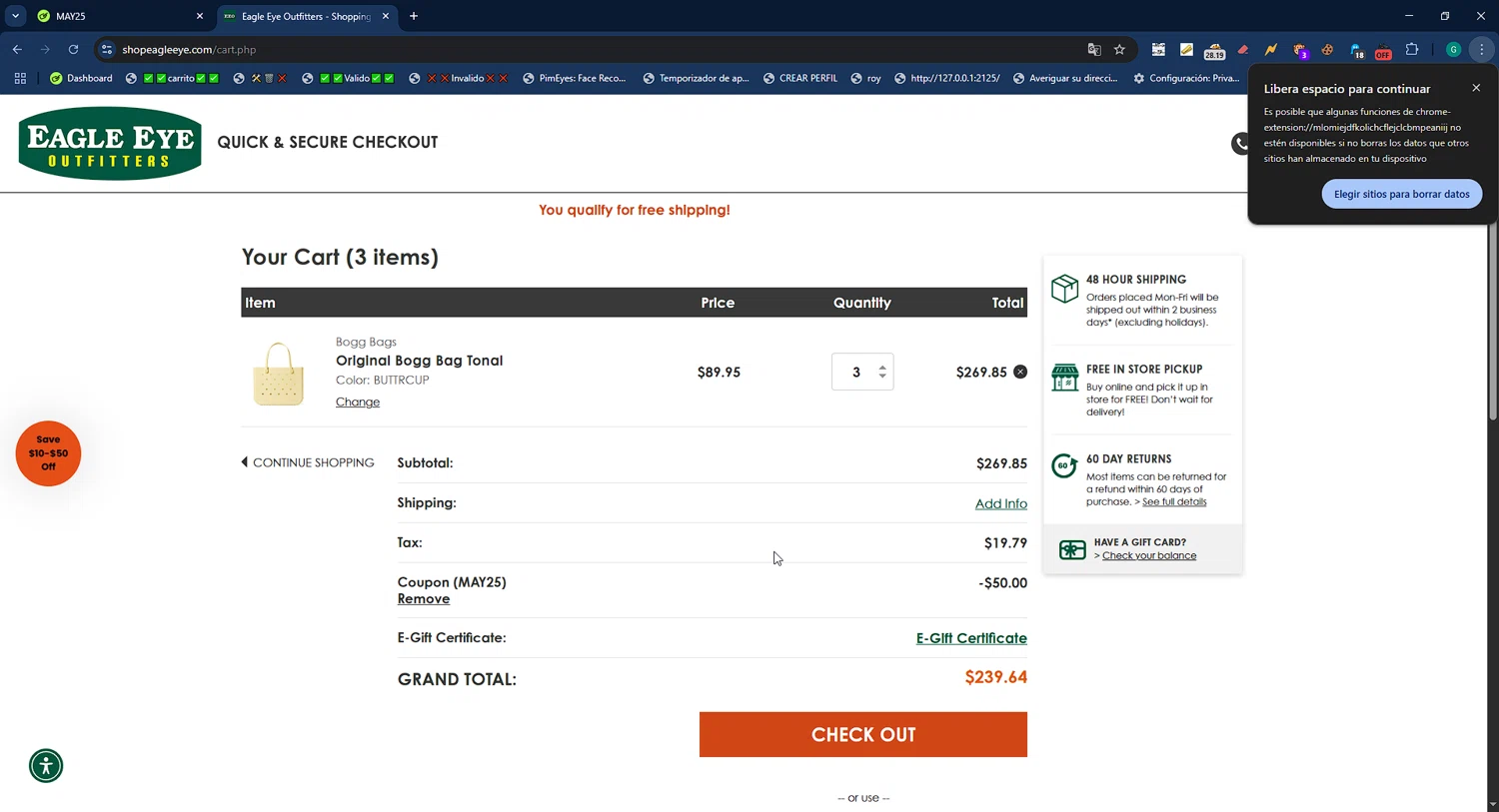Screen dimensions: 1499x812
Task: Open the green G profile avatar
Action: (x=1454, y=49)
